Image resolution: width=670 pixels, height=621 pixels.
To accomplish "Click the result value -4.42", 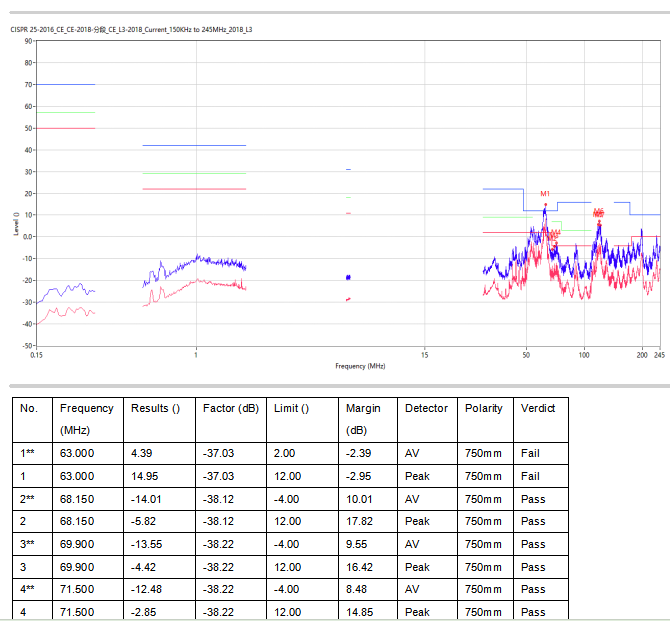I will tap(143, 567).
